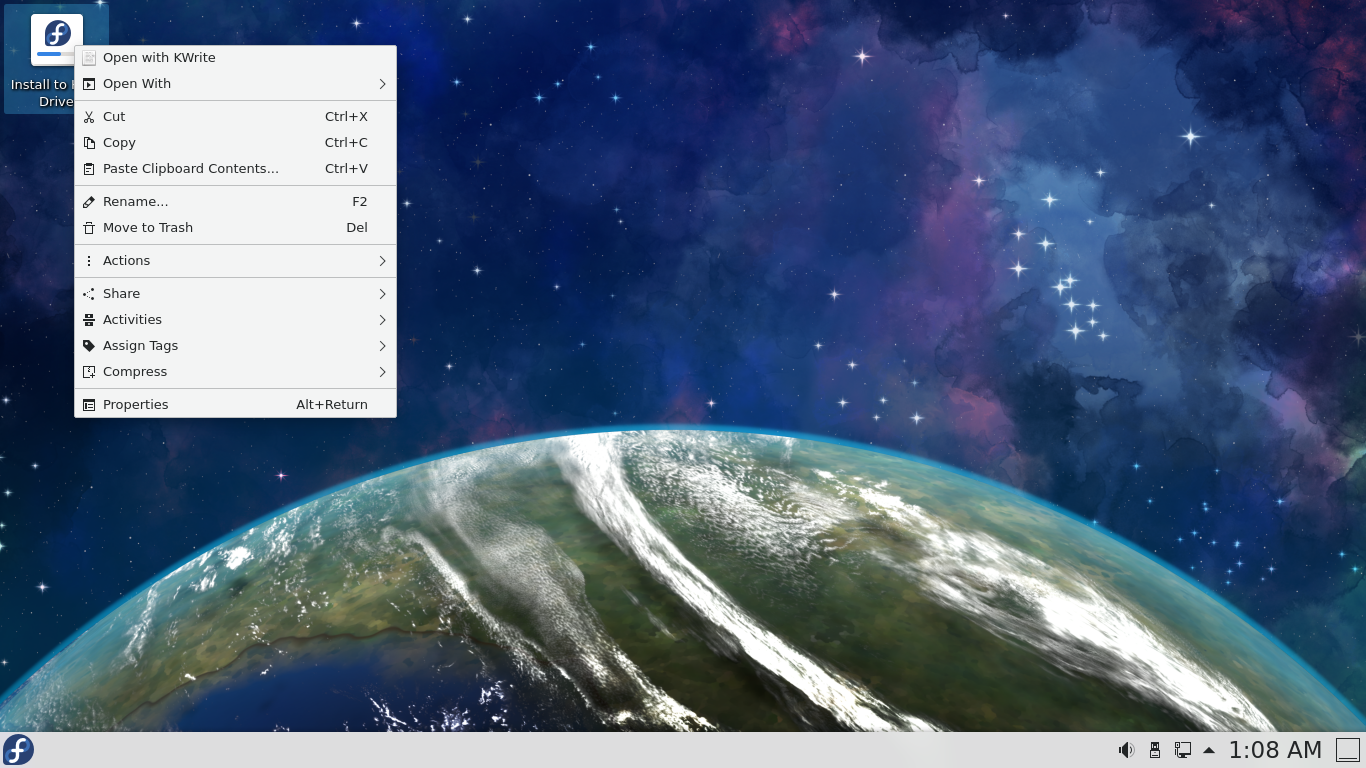Image resolution: width=1366 pixels, height=768 pixels.
Task: Open the Open With submenu
Action: pyautogui.click(x=235, y=84)
